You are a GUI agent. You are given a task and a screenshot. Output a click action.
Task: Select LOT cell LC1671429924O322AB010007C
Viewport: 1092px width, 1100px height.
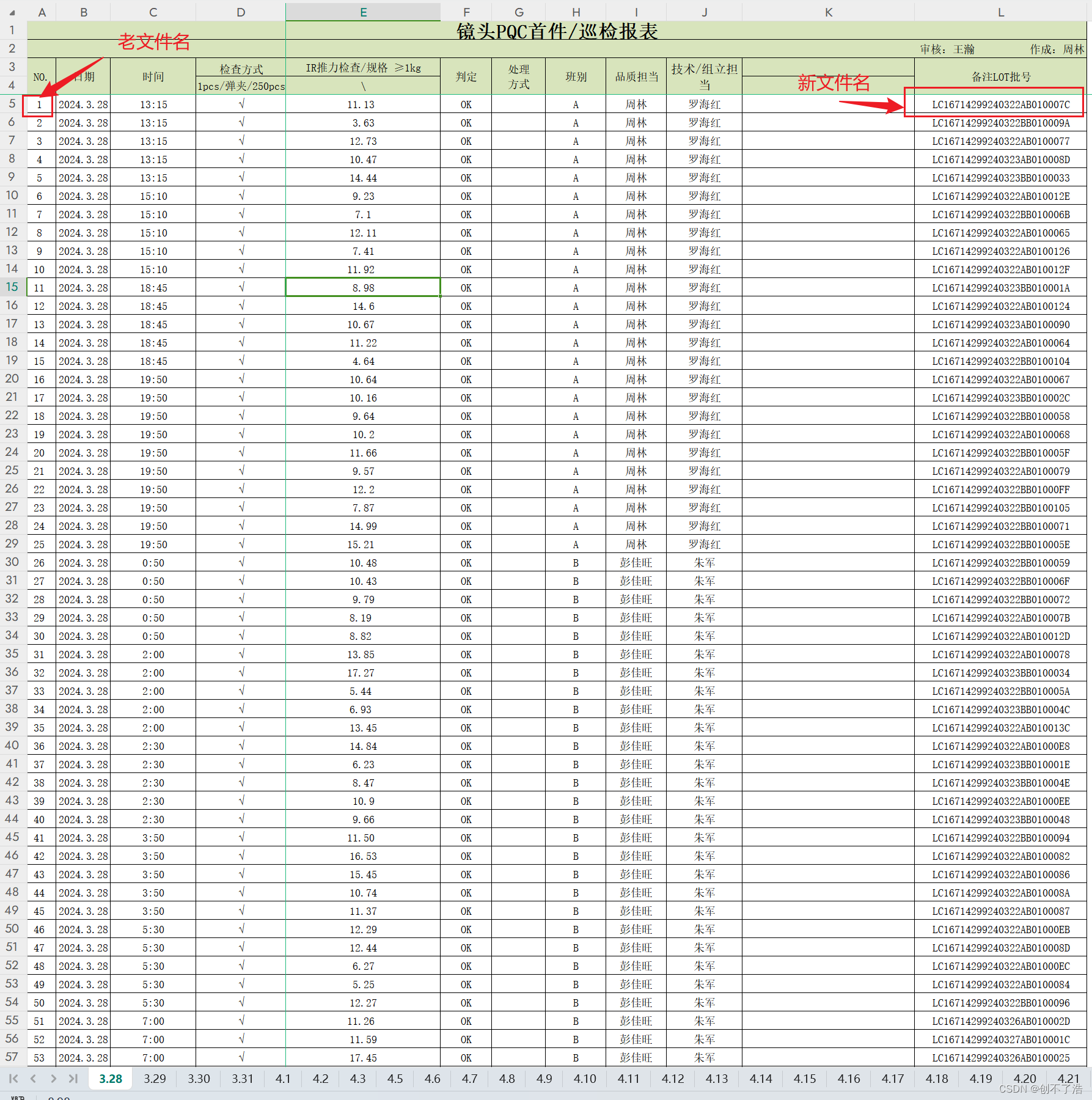point(1000,104)
